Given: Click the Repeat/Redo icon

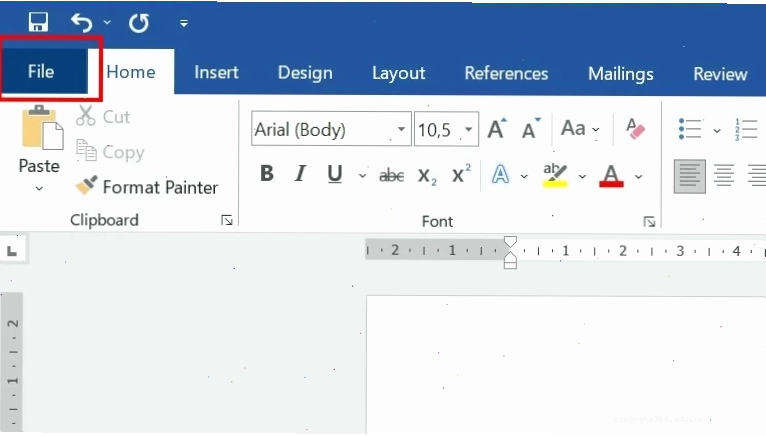Looking at the screenshot, I should [139, 22].
